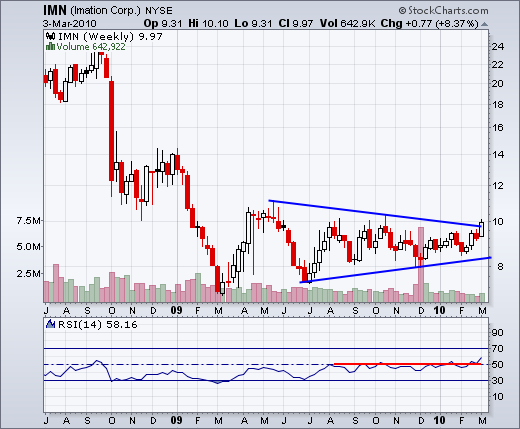Click the 14 label on the price axis

point(498,154)
